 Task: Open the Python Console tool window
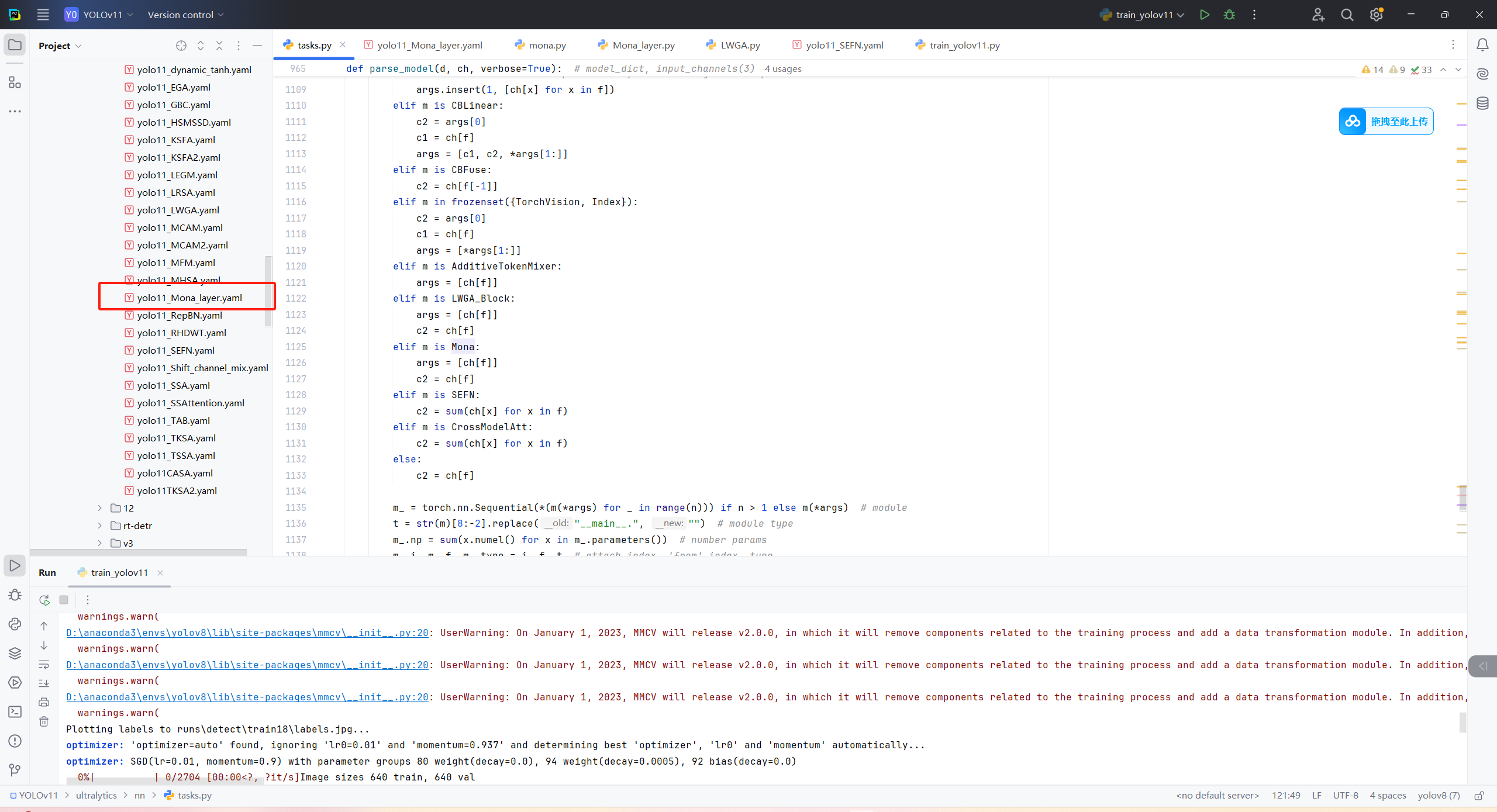coord(15,624)
